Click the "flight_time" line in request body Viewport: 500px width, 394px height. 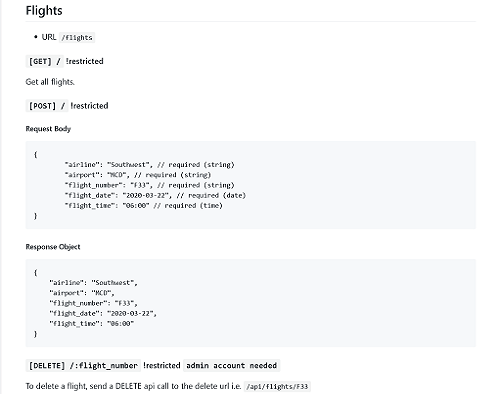click(143, 206)
